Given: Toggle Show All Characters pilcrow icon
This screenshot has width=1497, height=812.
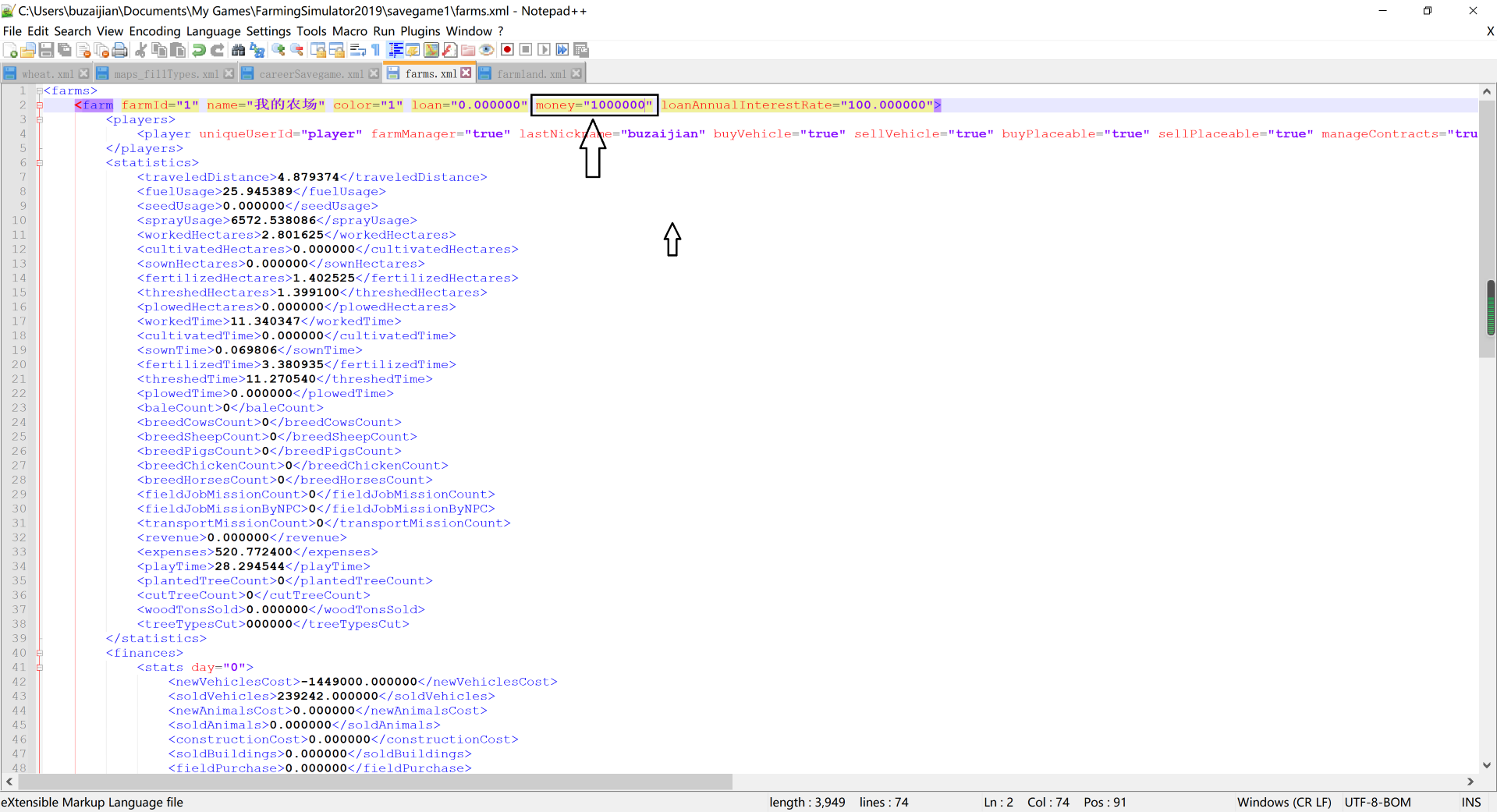Looking at the screenshot, I should click(x=375, y=50).
